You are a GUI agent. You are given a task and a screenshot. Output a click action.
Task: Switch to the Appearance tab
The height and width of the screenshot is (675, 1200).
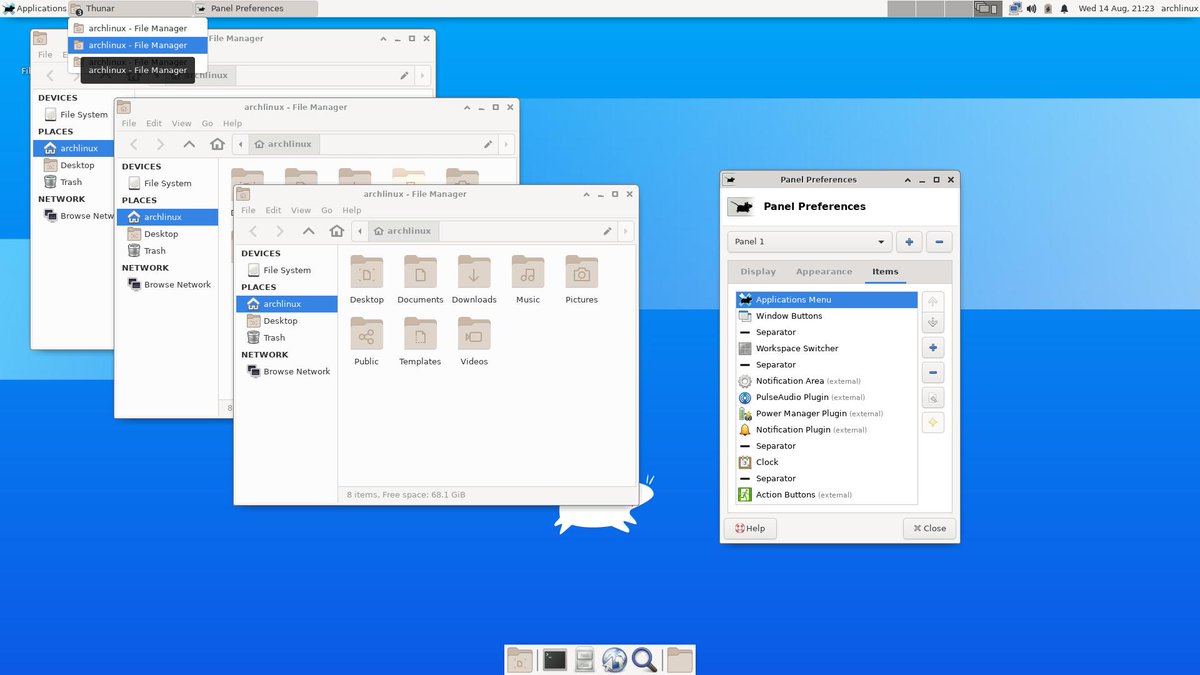pos(824,272)
